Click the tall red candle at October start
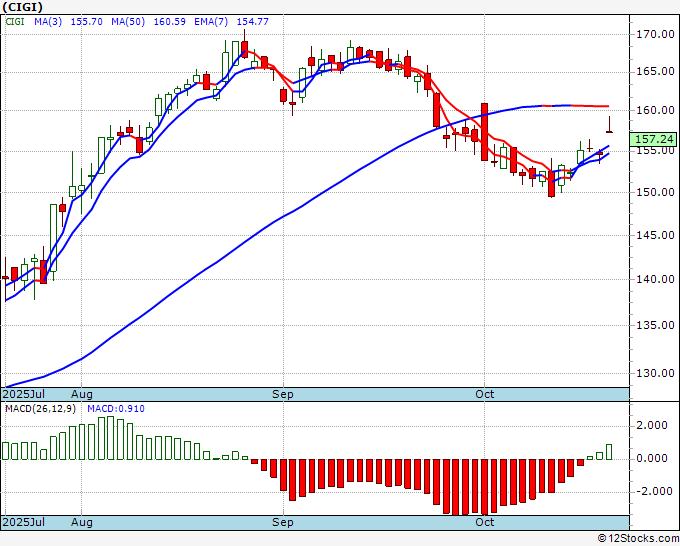The image size is (680, 546). tap(484, 132)
